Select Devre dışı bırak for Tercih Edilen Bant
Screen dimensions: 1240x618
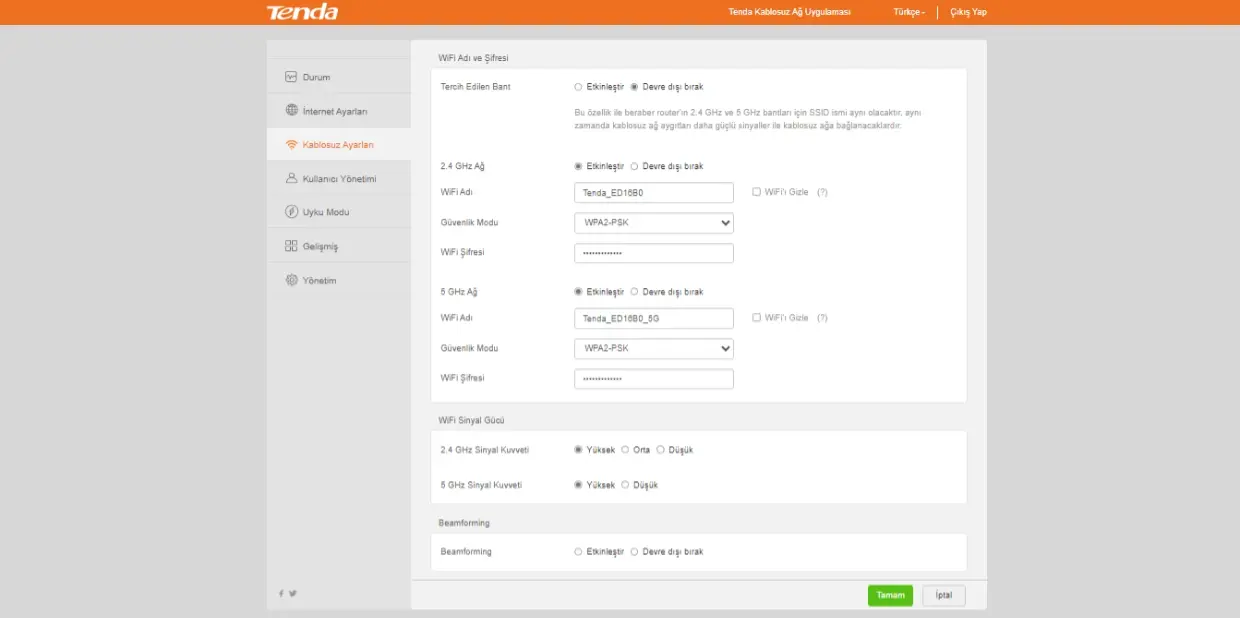click(634, 87)
